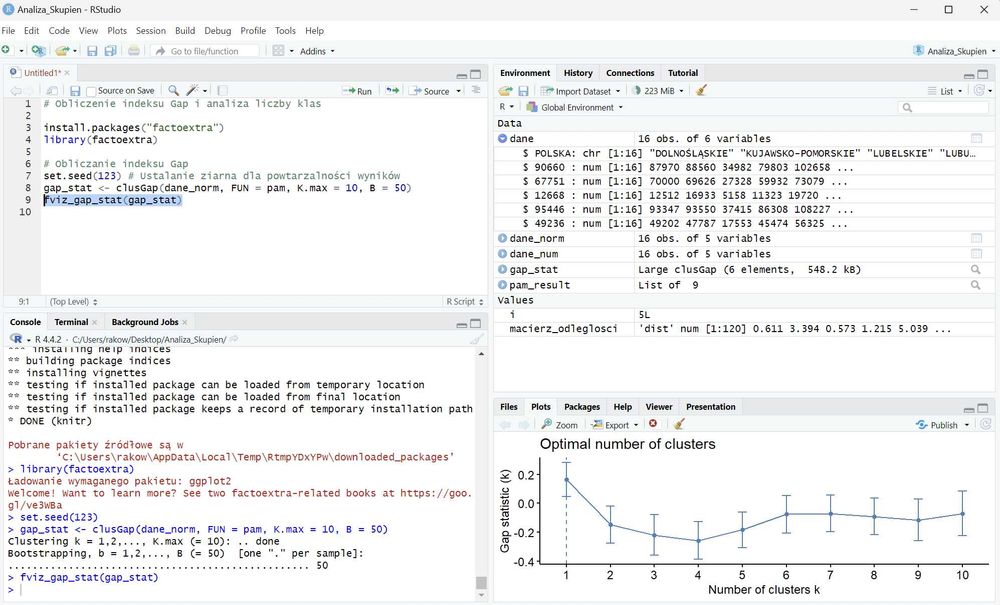Compile report notebook icon in editor
Image resolution: width=1000 pixels, height=605 pixels.
[223, 91]
